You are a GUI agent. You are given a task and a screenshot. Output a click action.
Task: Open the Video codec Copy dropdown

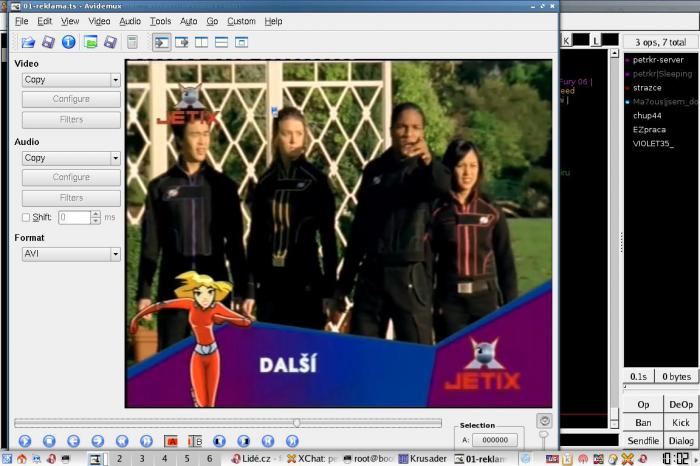click(x=71, y=80)
